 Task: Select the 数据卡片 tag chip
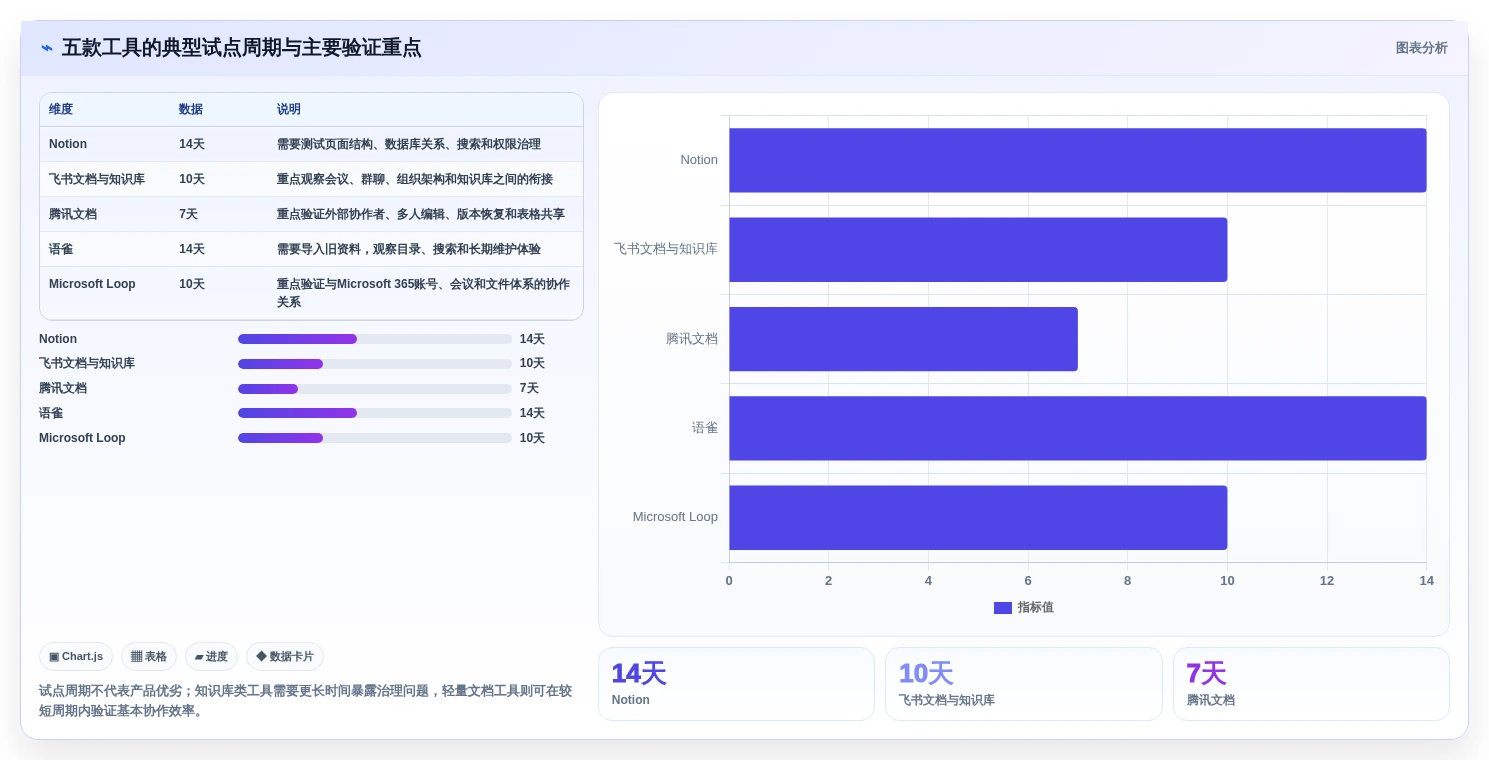(x=285, y=657)
